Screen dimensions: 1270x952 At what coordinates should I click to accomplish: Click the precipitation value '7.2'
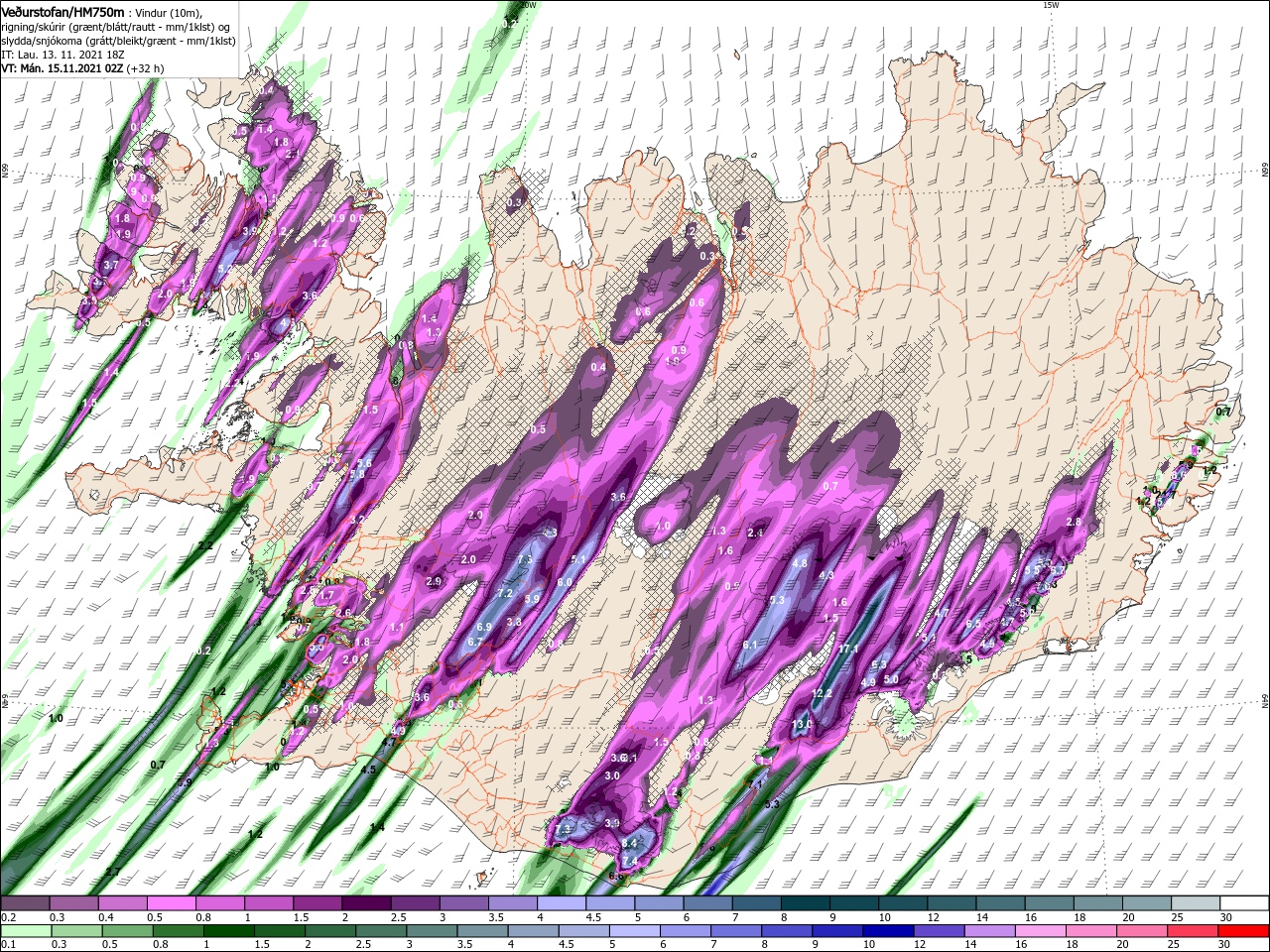click(x=503, y=593)
